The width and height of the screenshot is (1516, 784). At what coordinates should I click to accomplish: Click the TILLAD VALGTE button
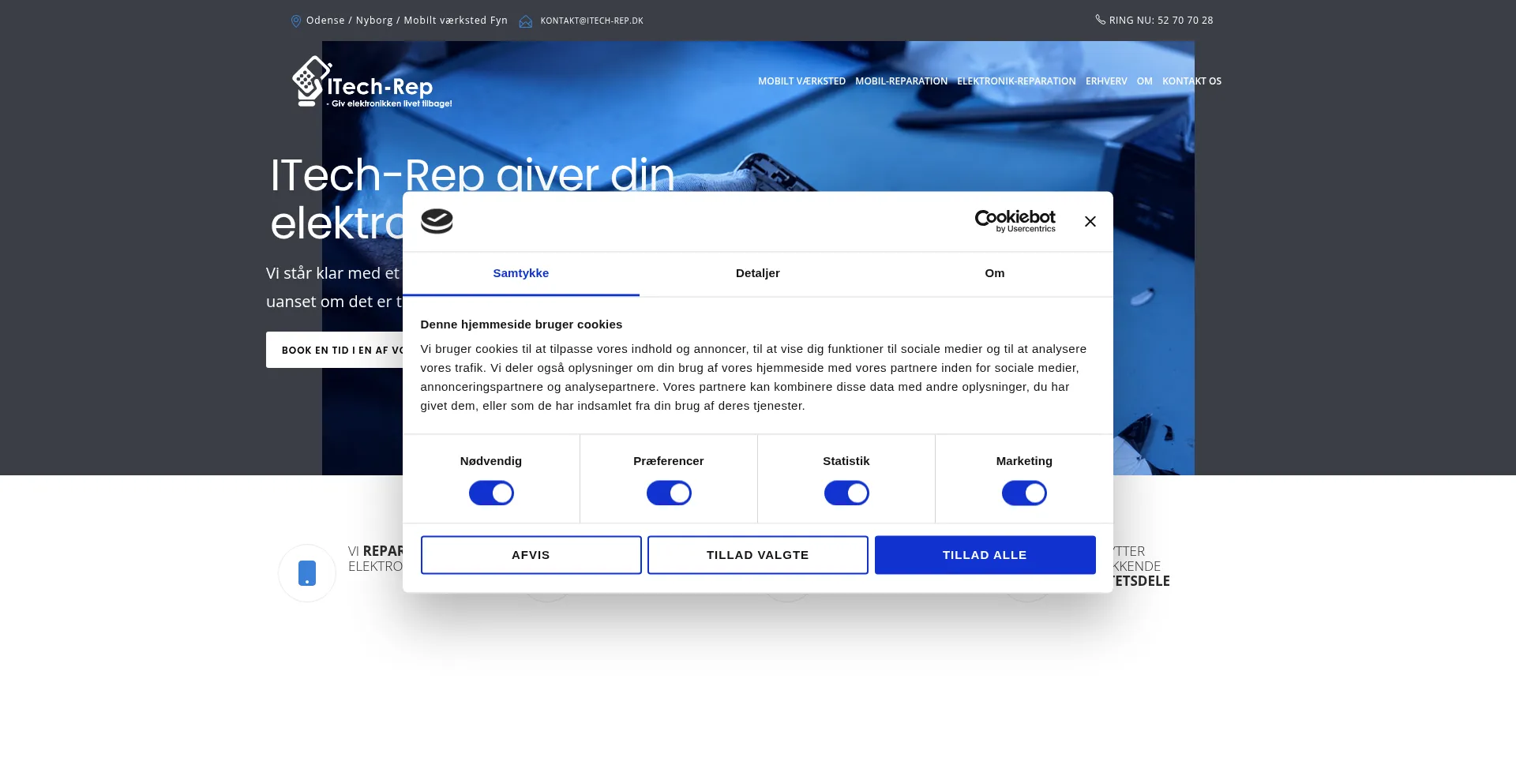758,555
